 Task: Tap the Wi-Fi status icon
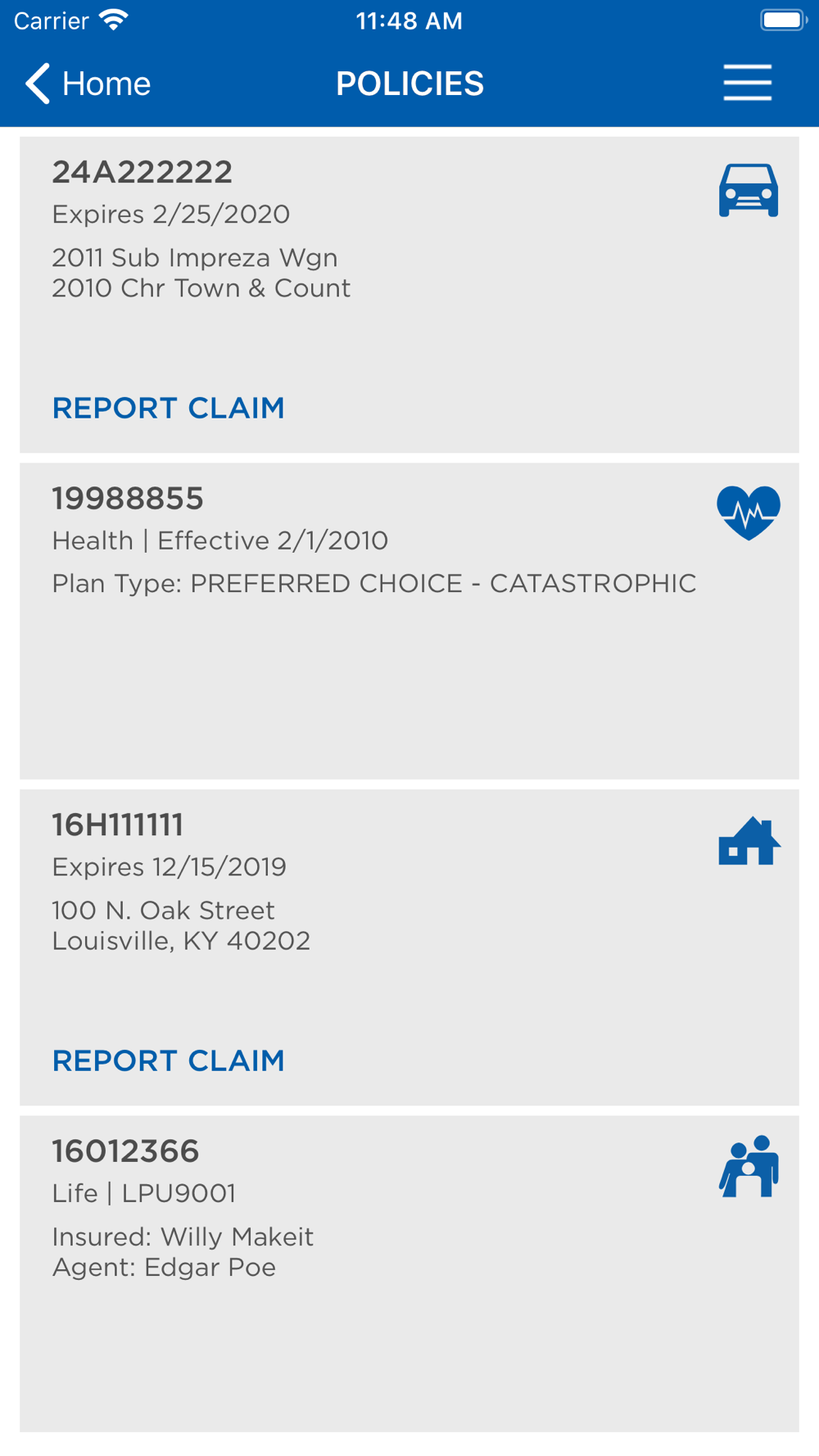coord(114,20)
